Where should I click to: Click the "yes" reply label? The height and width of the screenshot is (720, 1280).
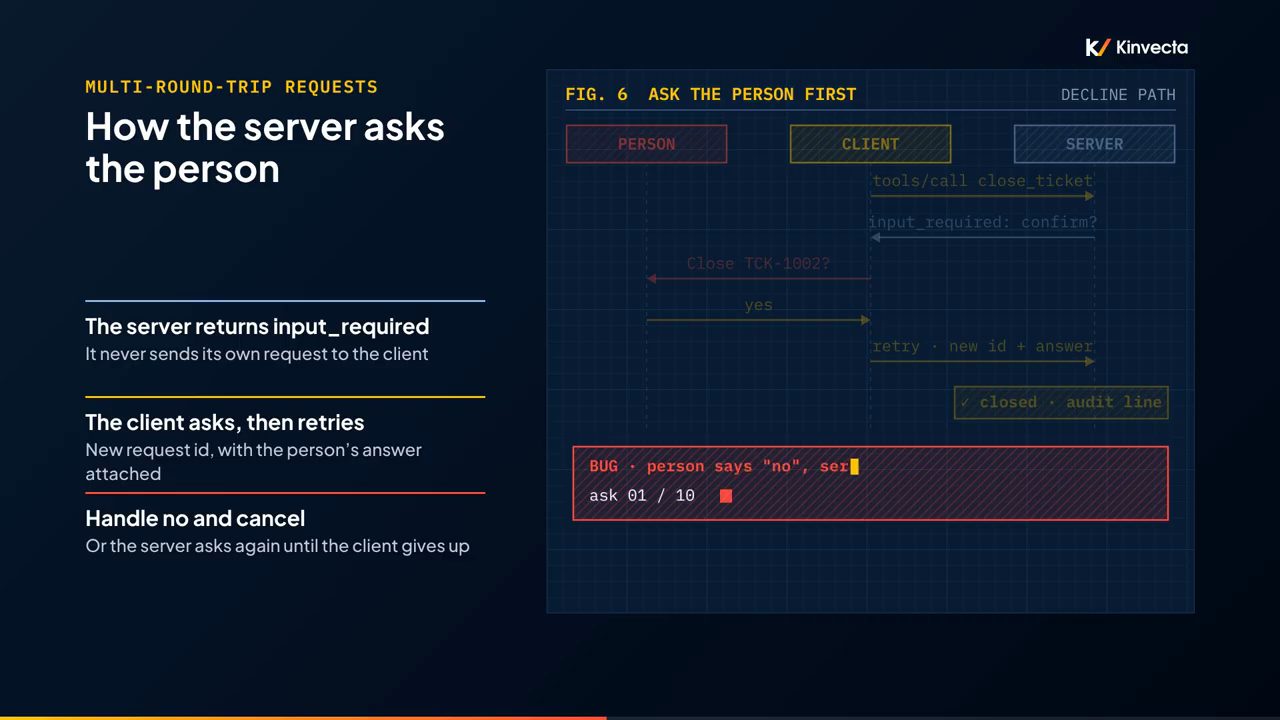coord(758,305)
